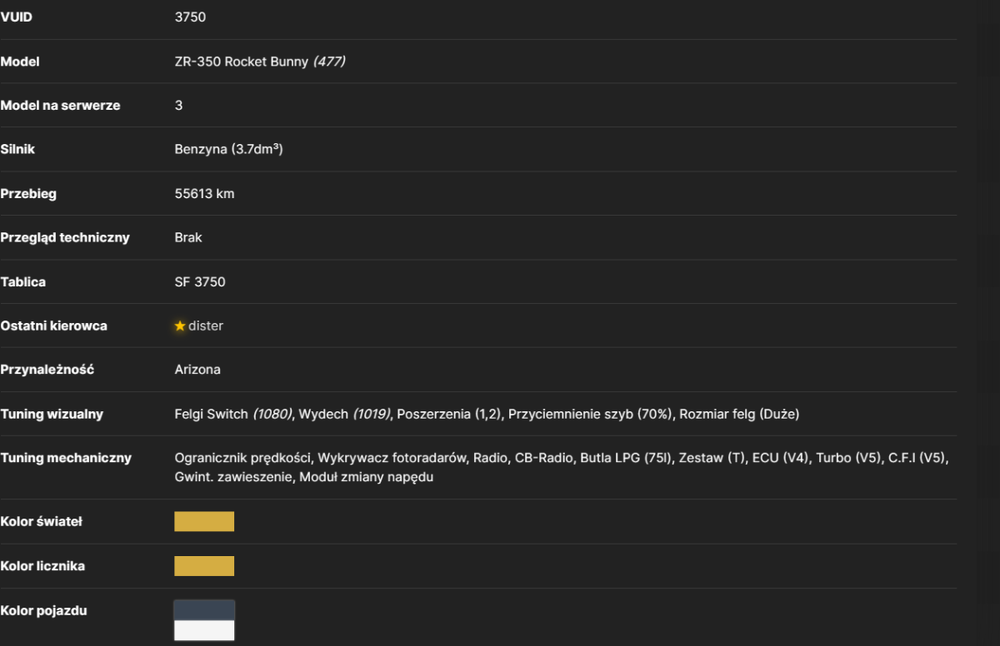Click the gold star next to dister
The image size is (1000, 646).
[180, 326]
